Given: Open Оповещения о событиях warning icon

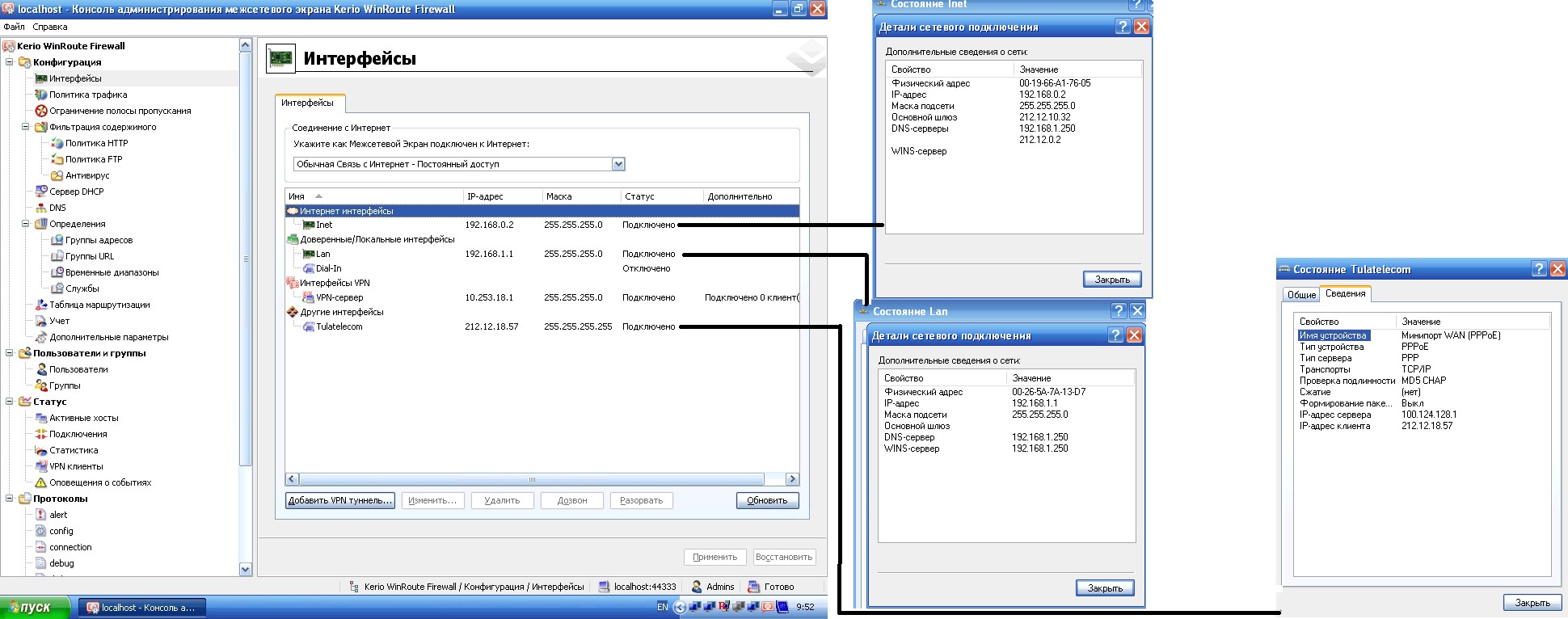Looking at the screenshot, I should coord(40,482).
